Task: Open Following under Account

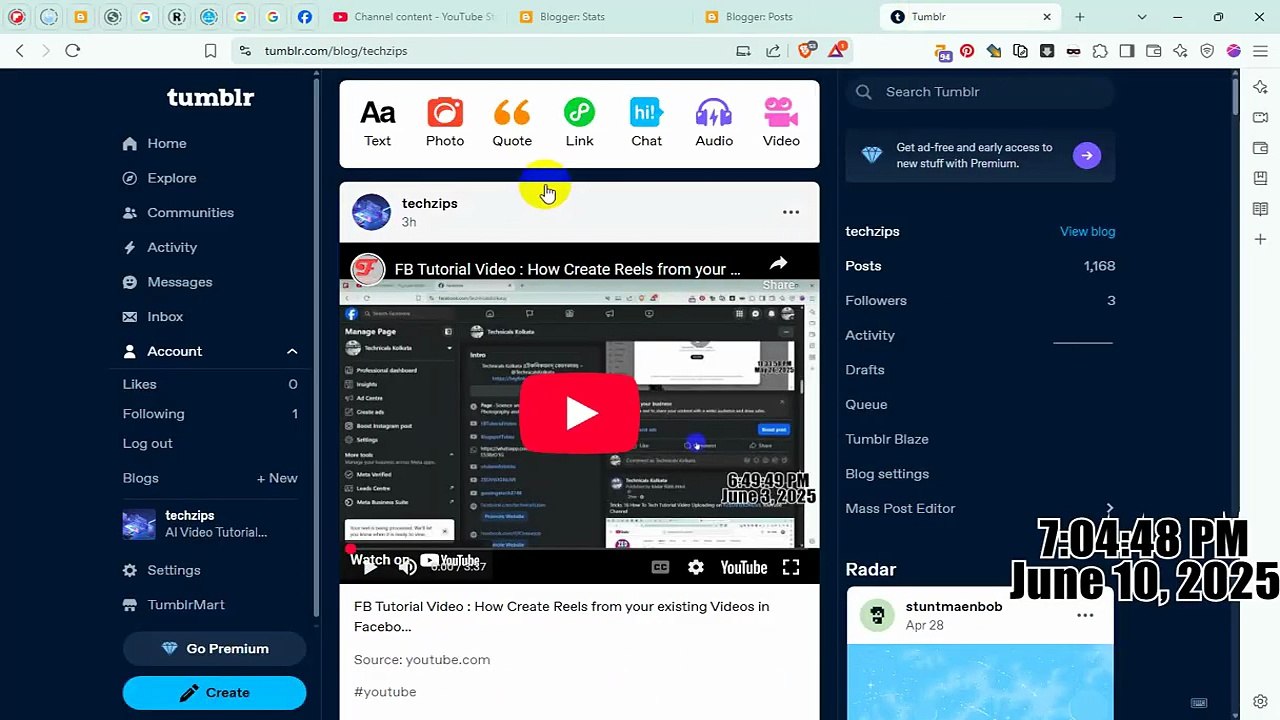Action: click(210, 414)
